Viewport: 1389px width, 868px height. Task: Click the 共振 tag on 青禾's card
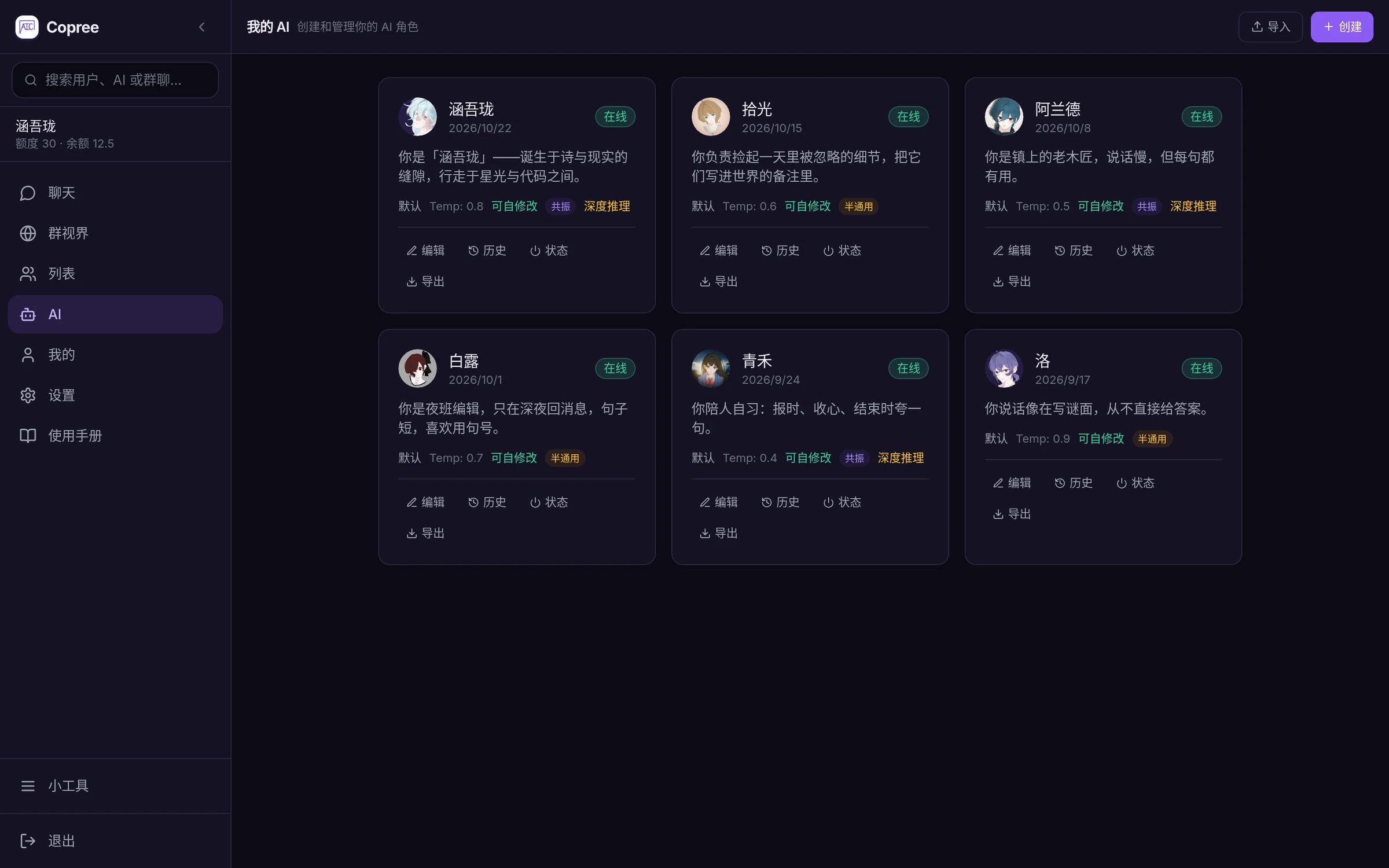pyautogui.click(x=854, y=458)
